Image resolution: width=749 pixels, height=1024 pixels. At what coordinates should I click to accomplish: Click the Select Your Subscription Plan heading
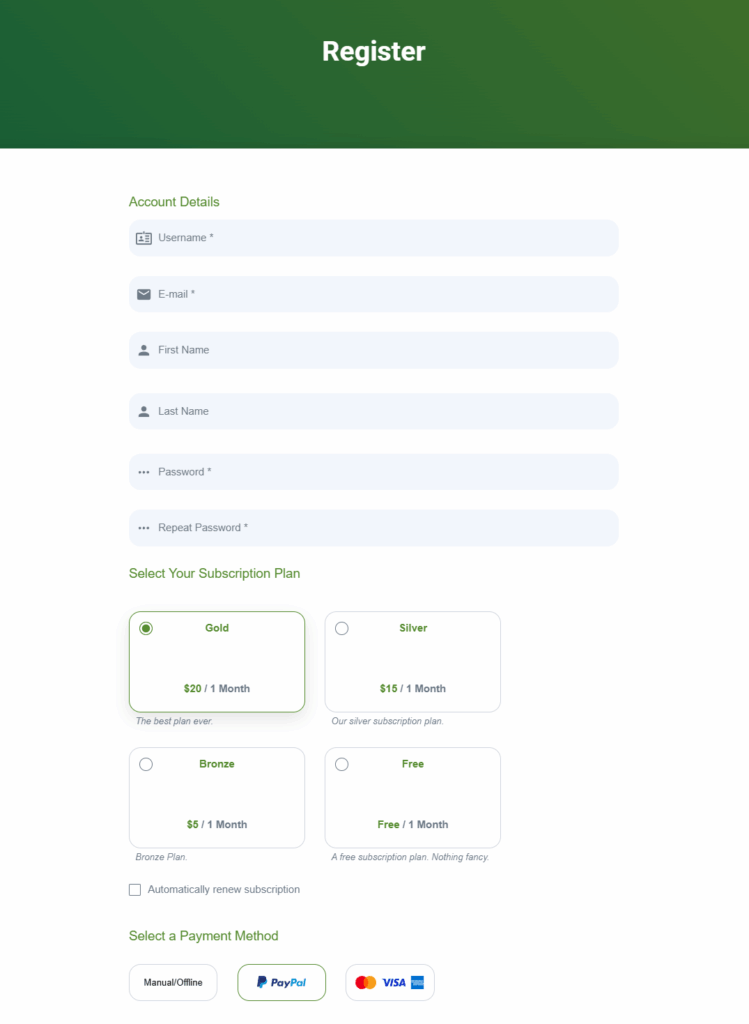coord(214,573)
